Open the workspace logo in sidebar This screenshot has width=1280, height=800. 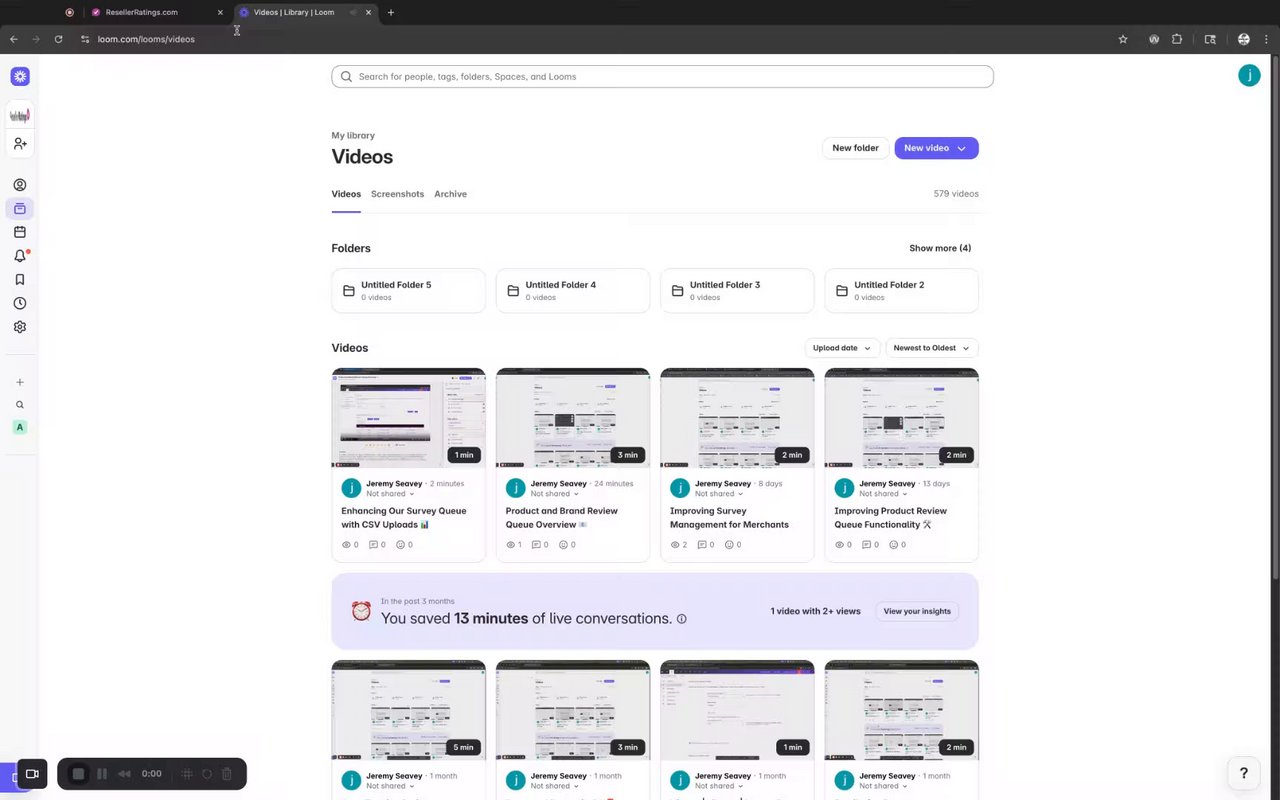tap(20, 115)
